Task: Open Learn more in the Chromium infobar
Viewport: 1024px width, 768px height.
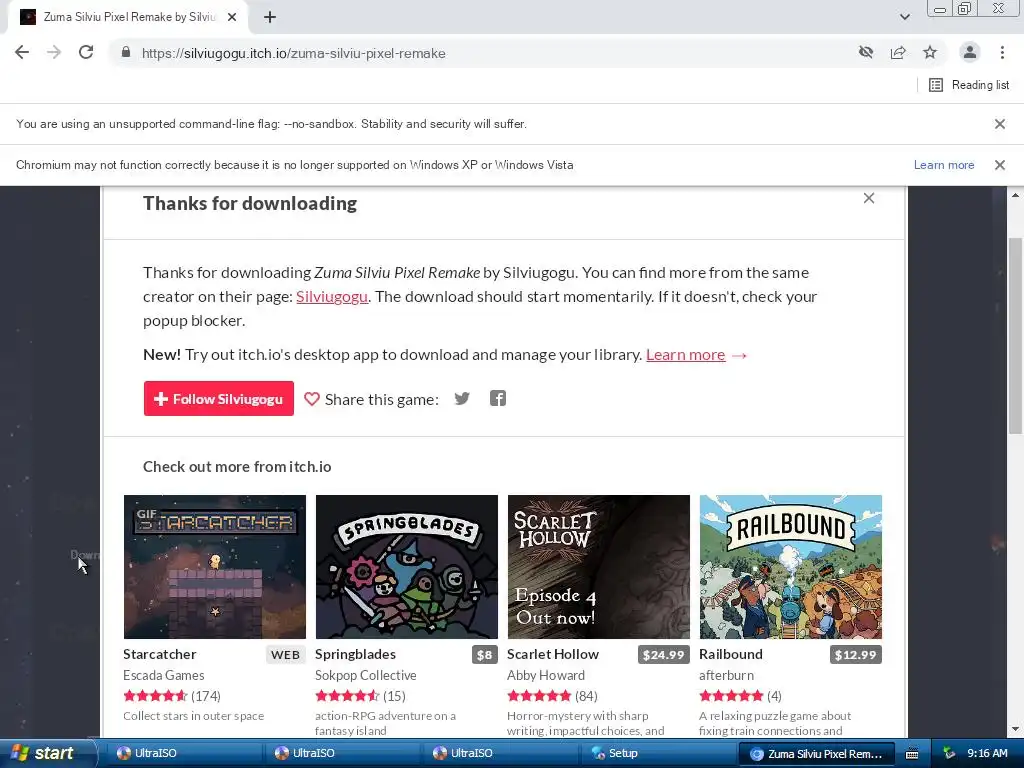Action: 944,165
